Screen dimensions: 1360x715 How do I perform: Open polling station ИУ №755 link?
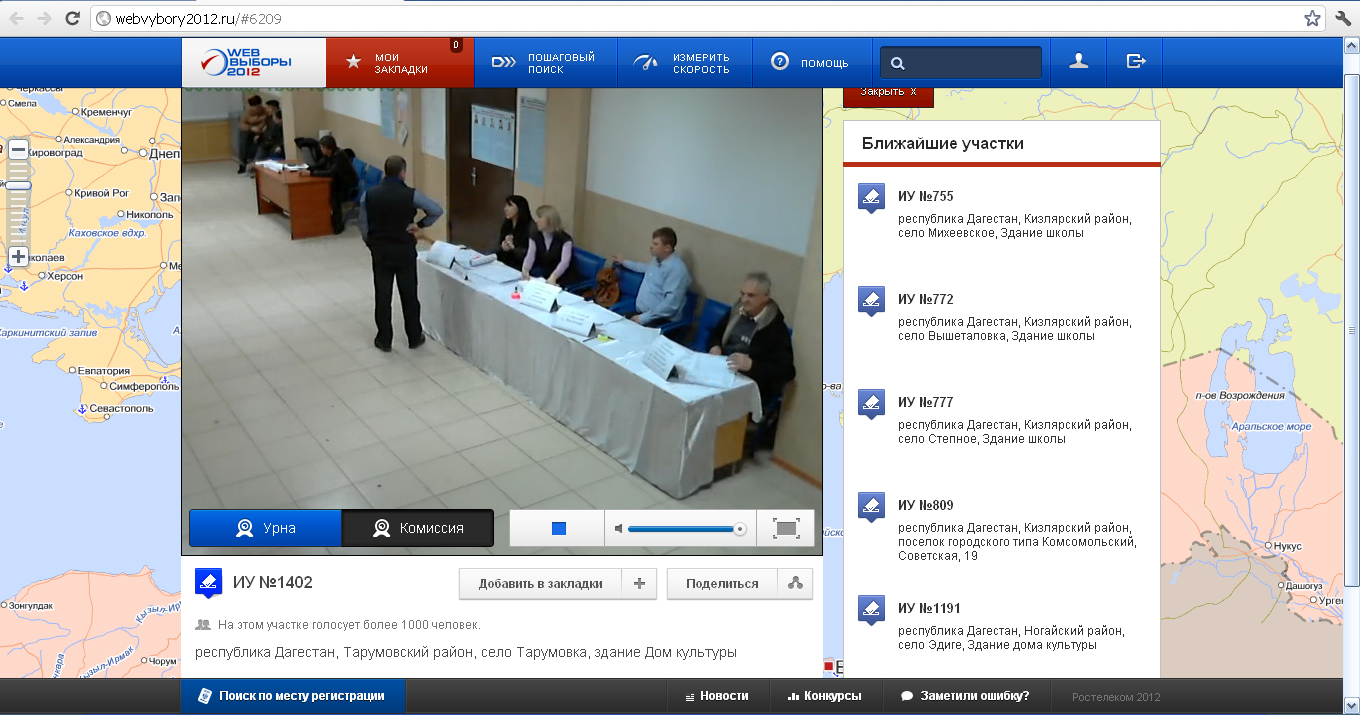pos(925,197)
